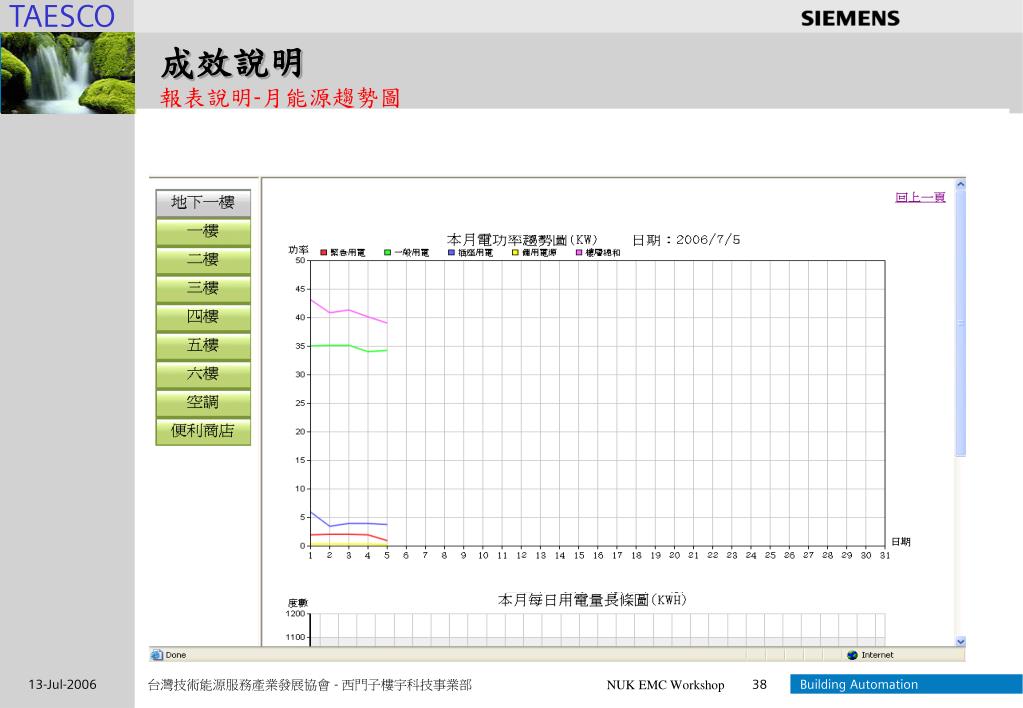This screenshot has width=1023, height=708.
Task: Click the slide heading 成效說明
Action: click(x=232, y=63)
